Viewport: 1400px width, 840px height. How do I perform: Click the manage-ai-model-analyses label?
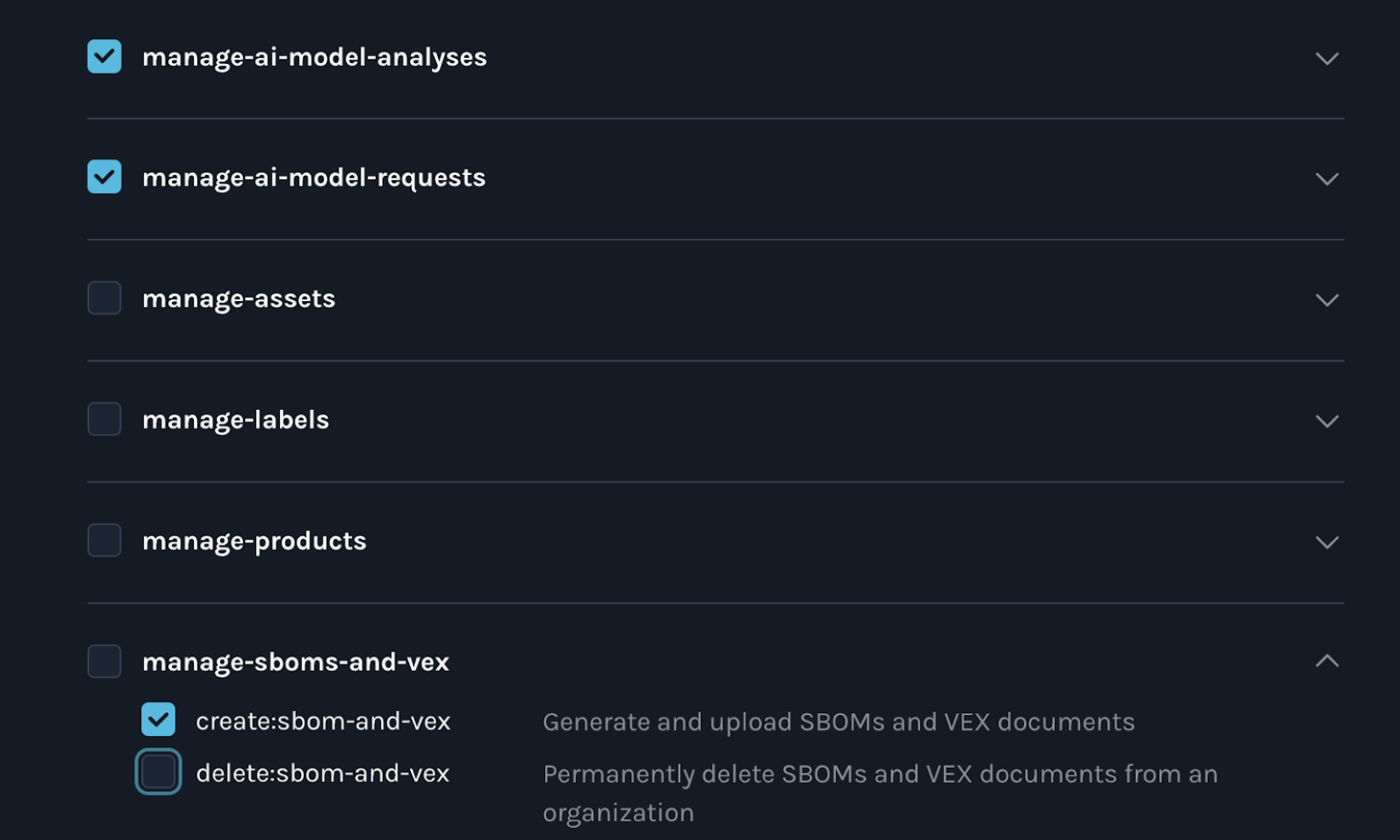pos(315,57)
